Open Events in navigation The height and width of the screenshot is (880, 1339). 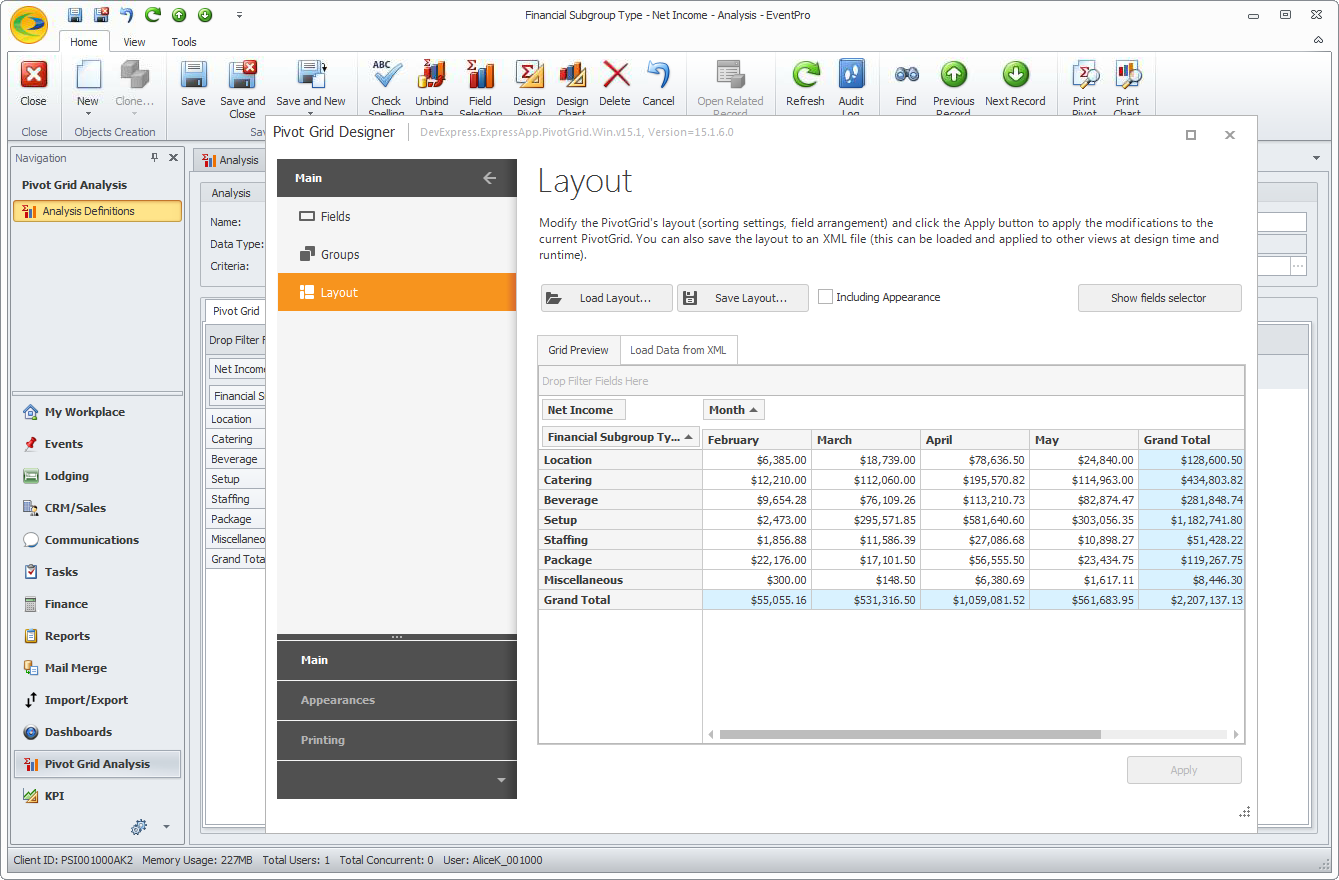point(97,444)
